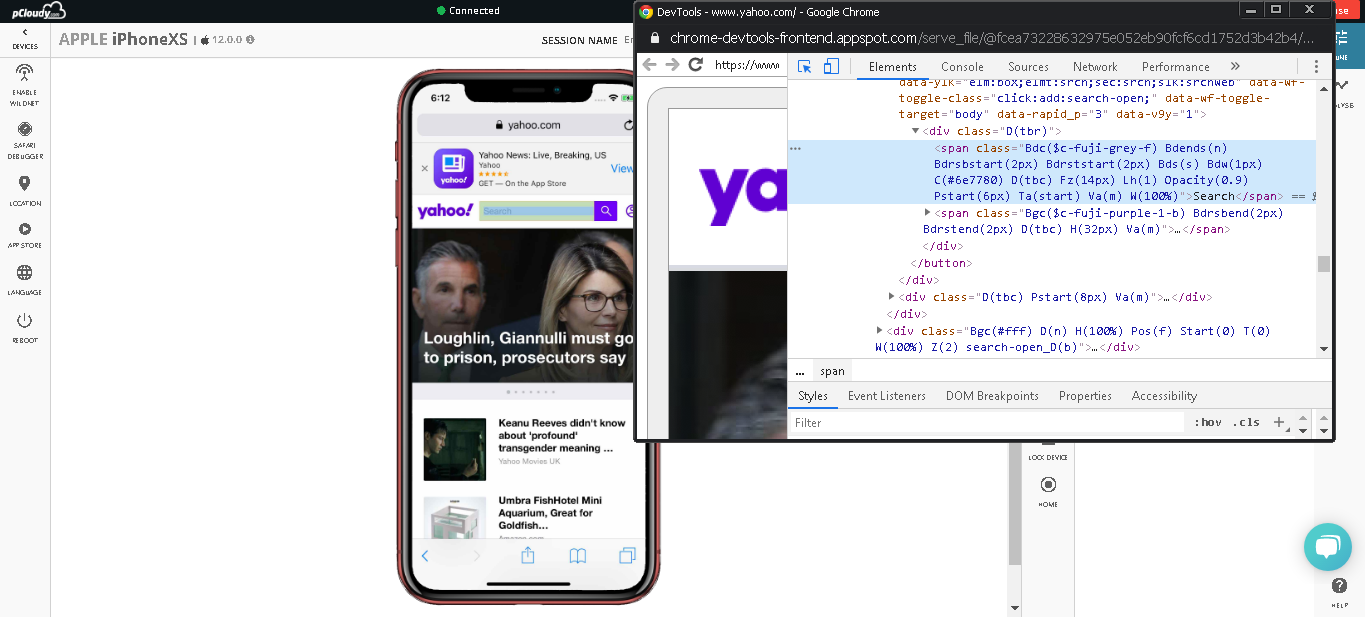Tap the purple Yahoo search magnifier button

click(605, 211)
